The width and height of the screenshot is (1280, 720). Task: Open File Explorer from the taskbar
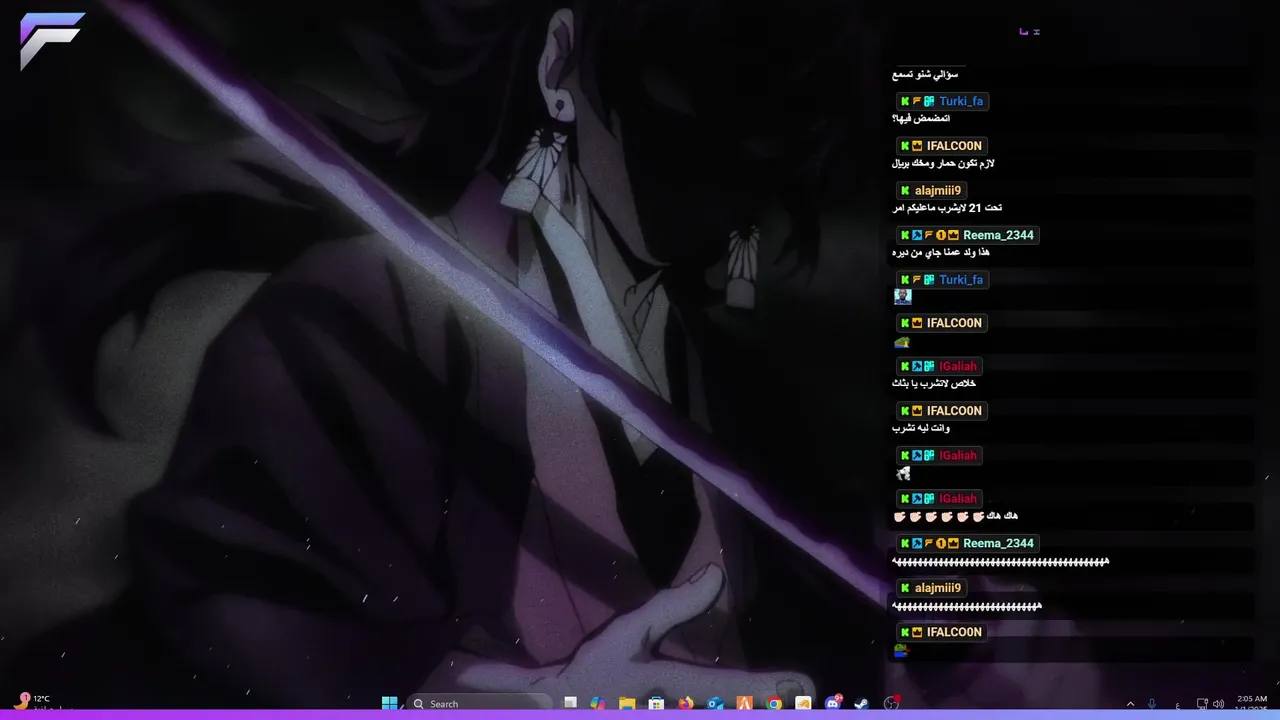pyautogui.click(x=627, y=703)
